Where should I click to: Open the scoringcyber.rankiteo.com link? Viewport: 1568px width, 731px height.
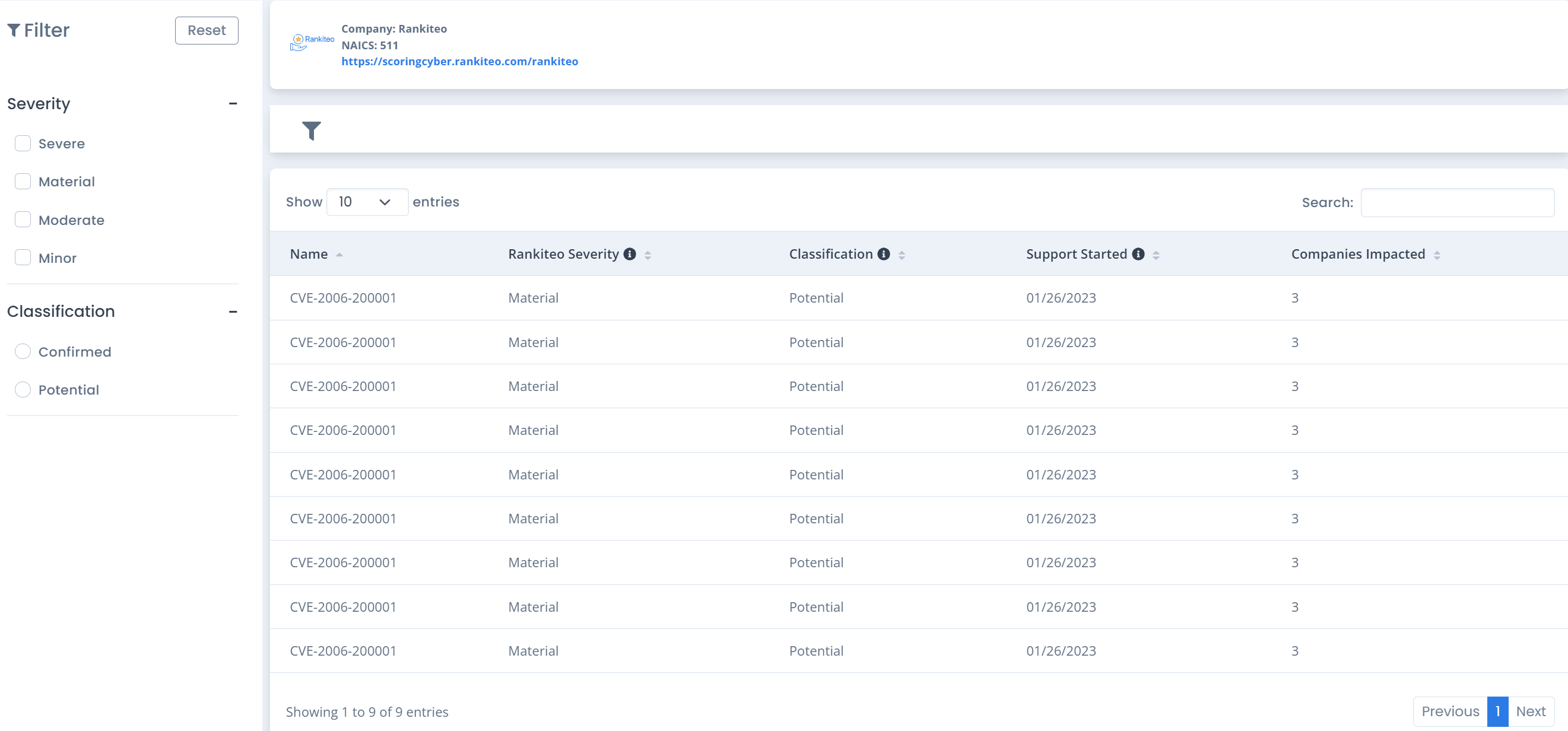tap(459, 62)
